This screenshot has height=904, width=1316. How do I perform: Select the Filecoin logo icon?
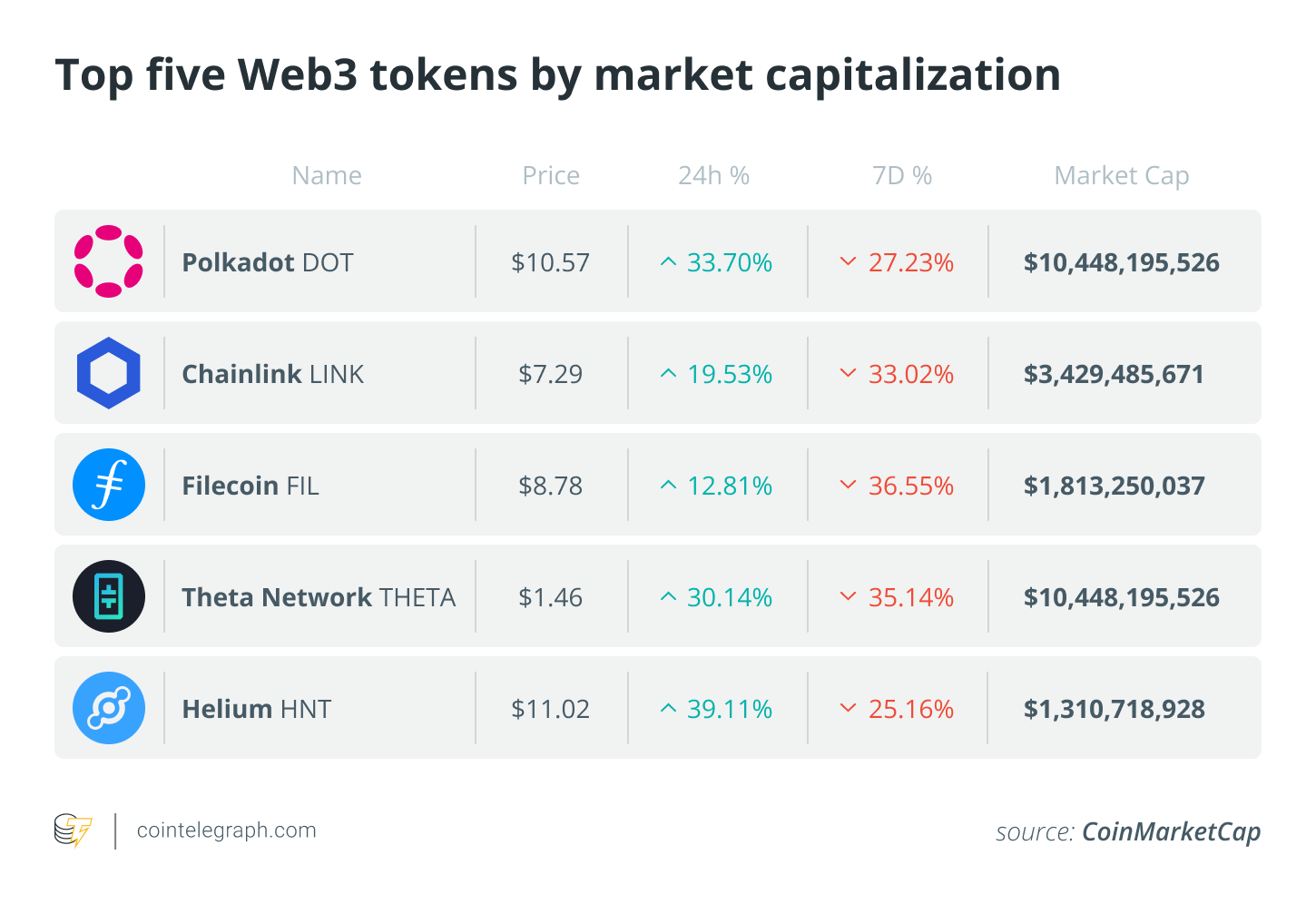pyautogui.click(x=109, y=485)
